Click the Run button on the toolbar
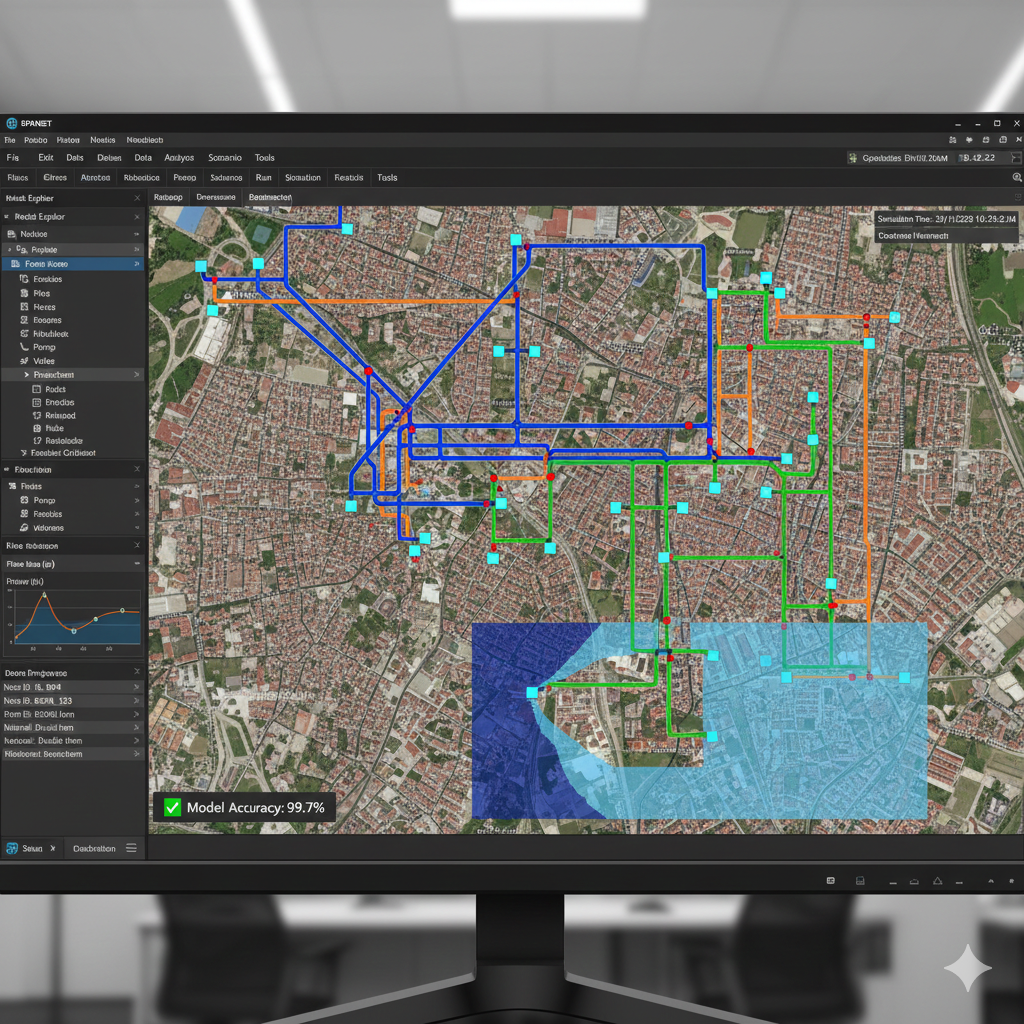 tap(264, 177)
